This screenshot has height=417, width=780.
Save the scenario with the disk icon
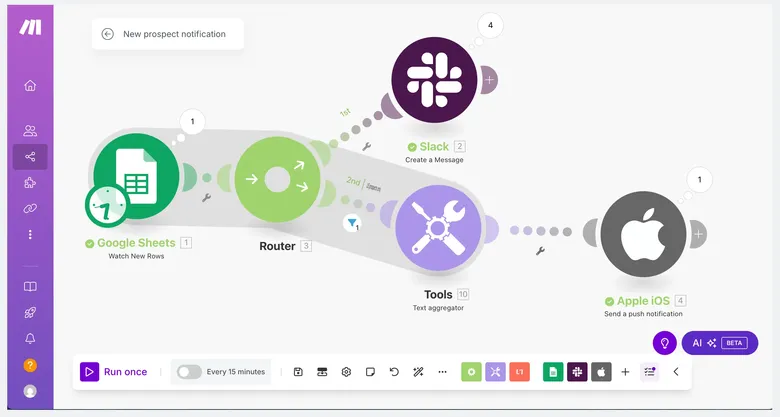click(298, 372)
